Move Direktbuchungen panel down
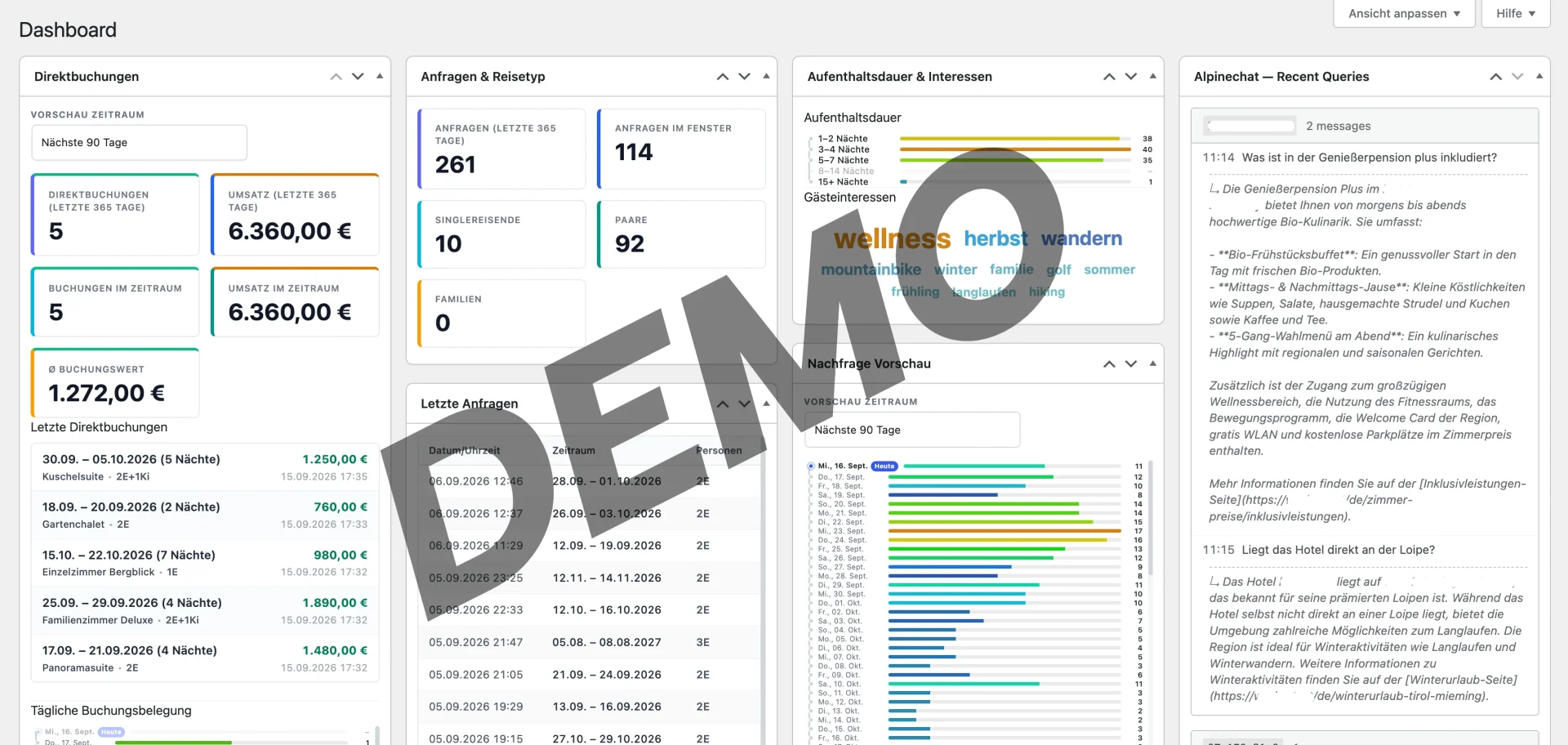The height and width of the screenshot is (745, 1568). point(358,77)
